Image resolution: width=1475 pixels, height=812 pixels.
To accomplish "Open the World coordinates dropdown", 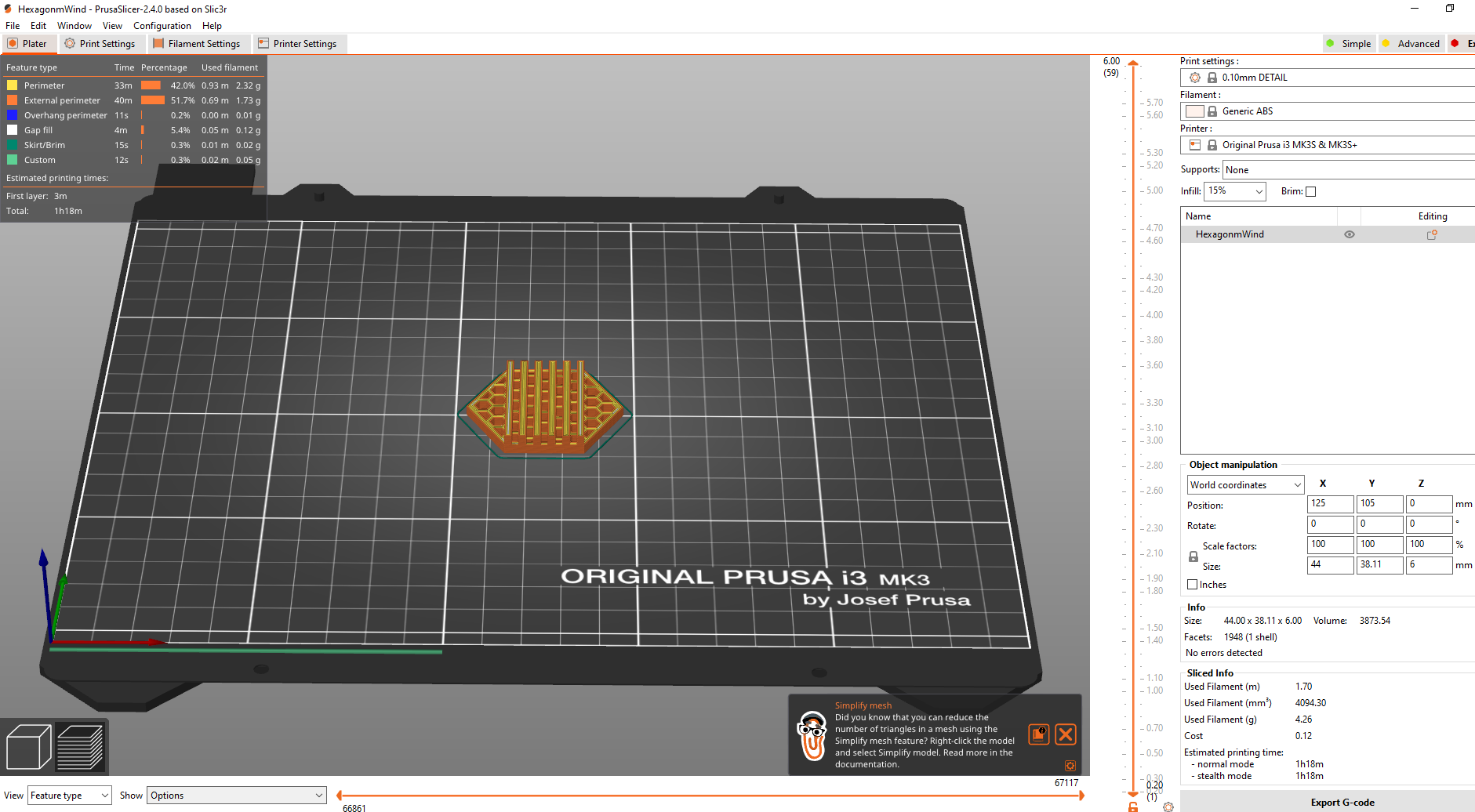I will coord(1244,484).
